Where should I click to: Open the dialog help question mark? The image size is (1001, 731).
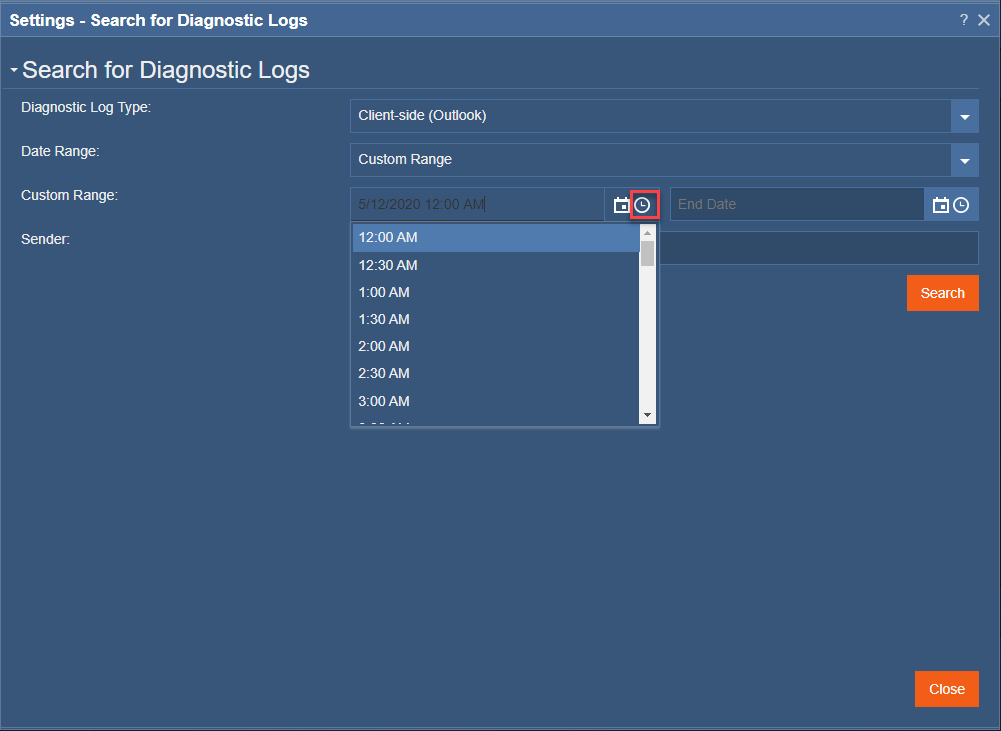(x=963, y=19)
